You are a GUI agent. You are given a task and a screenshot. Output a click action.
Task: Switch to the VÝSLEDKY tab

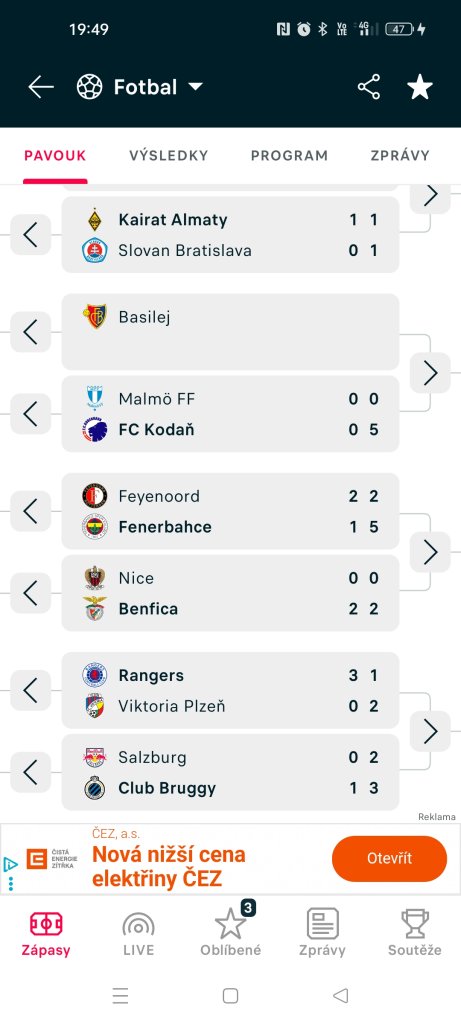coord(168,155)
